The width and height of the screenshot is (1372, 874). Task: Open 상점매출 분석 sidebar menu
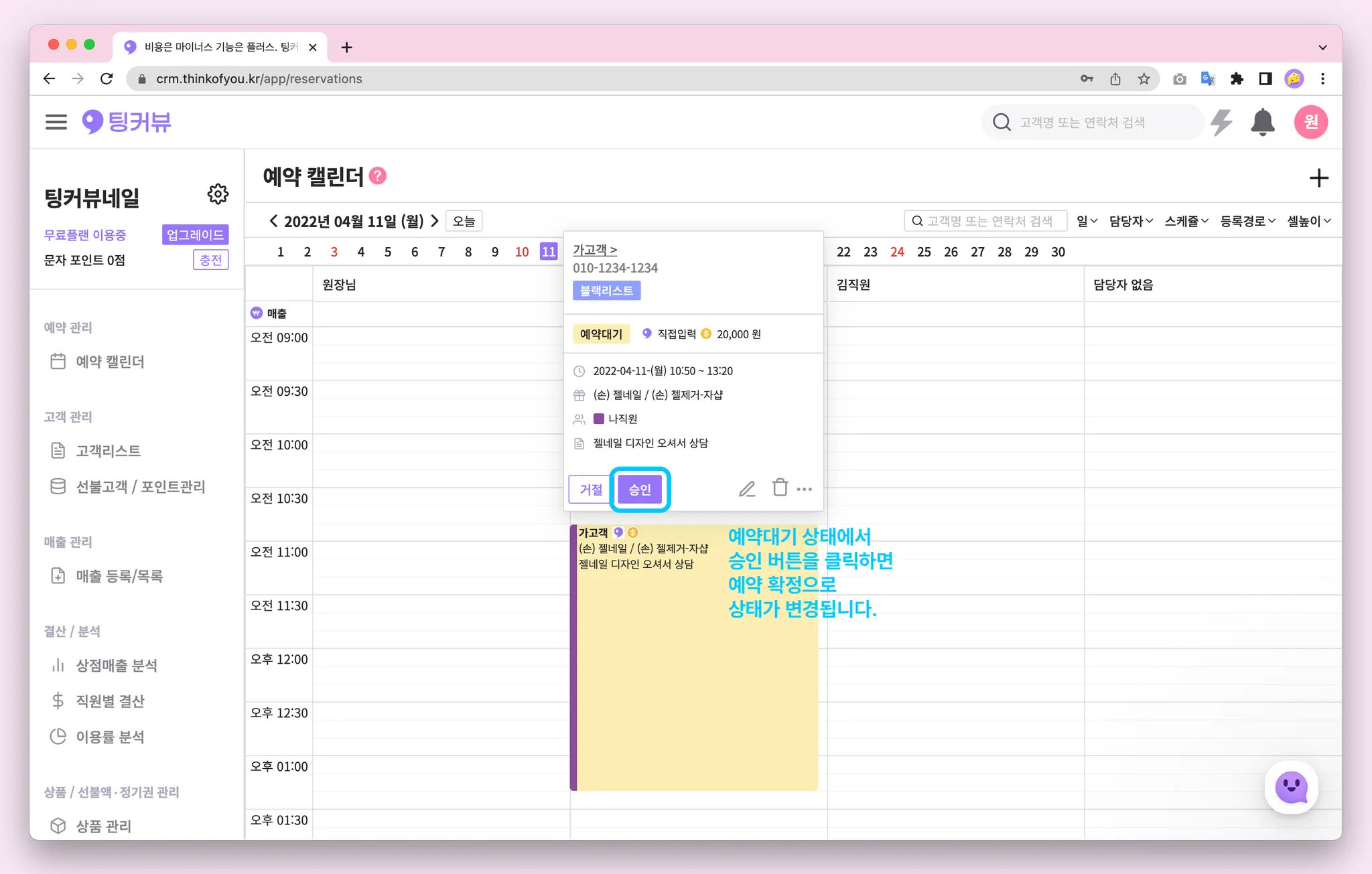[117, 665]
